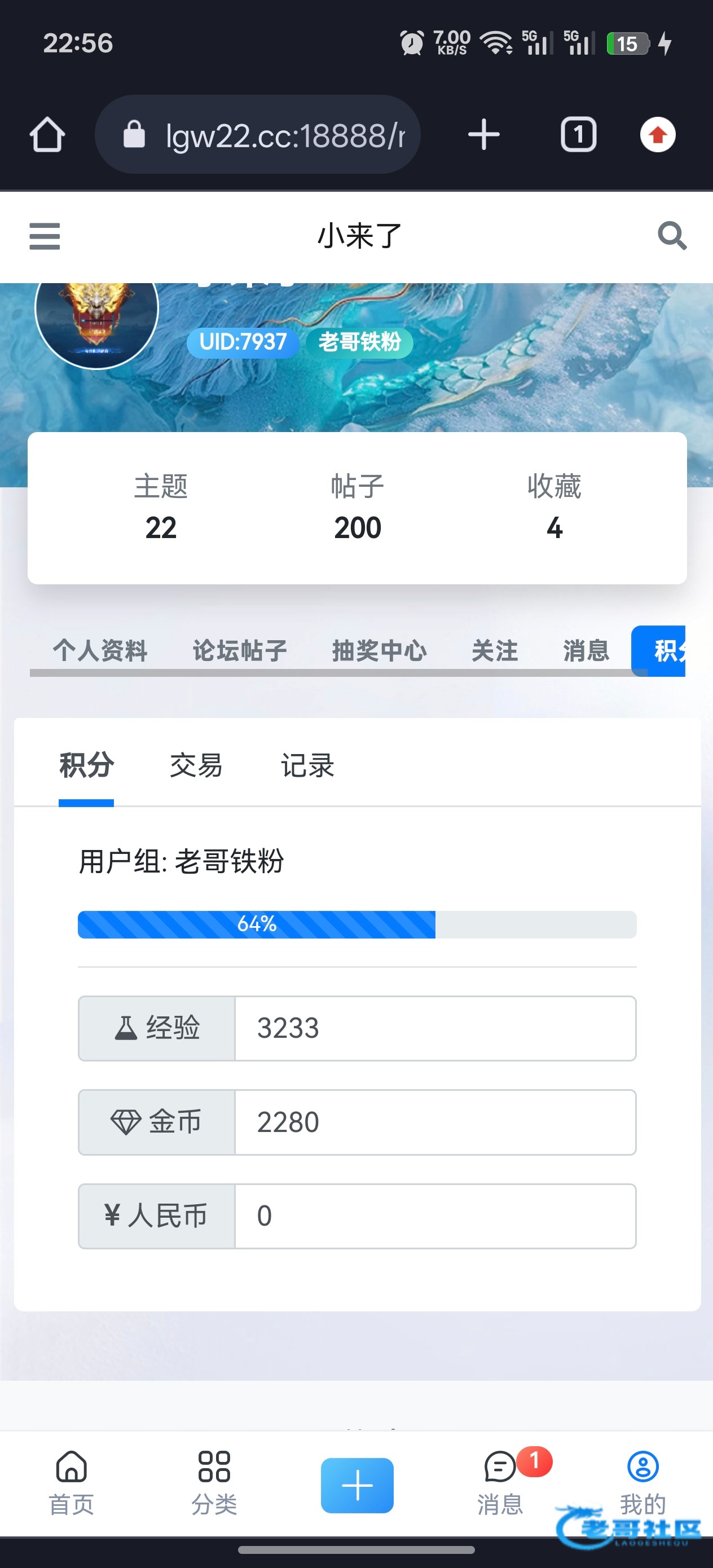Select the 记录 sub-tab
This screenshot has height=1568, width=713.
[x=307, y=765]
